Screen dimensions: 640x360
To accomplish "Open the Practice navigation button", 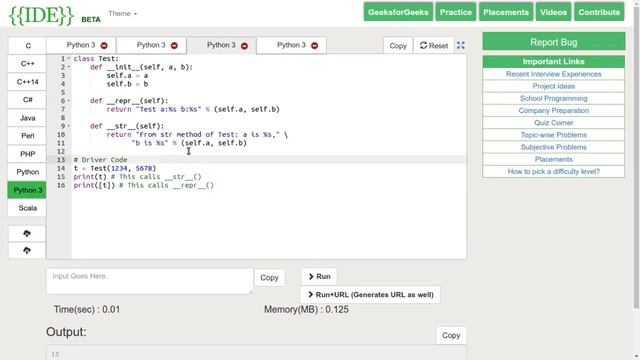I will 456,12.
